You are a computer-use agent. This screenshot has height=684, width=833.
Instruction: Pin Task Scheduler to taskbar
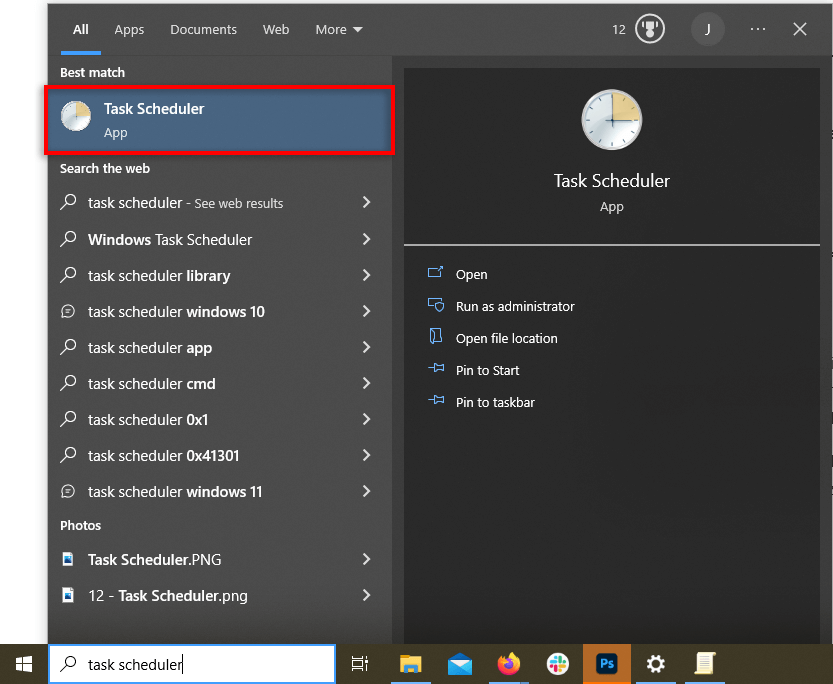point(494,403)
